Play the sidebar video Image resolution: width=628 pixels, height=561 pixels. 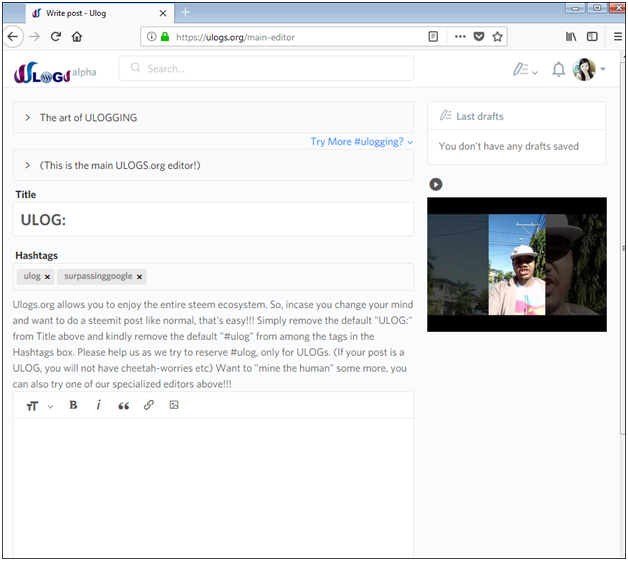pyautogui.click(x=436, y=184)
